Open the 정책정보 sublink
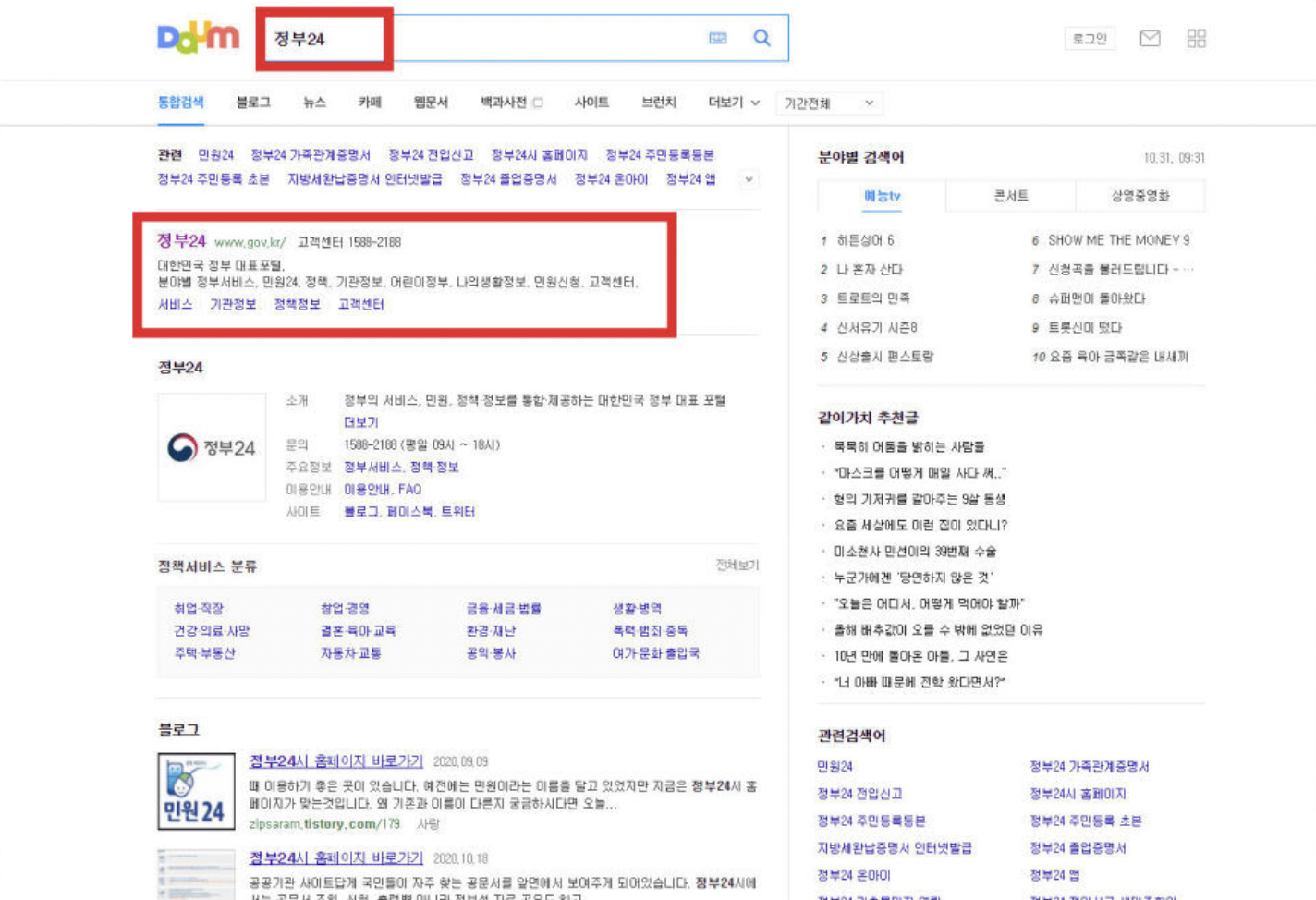 (297, 304)
